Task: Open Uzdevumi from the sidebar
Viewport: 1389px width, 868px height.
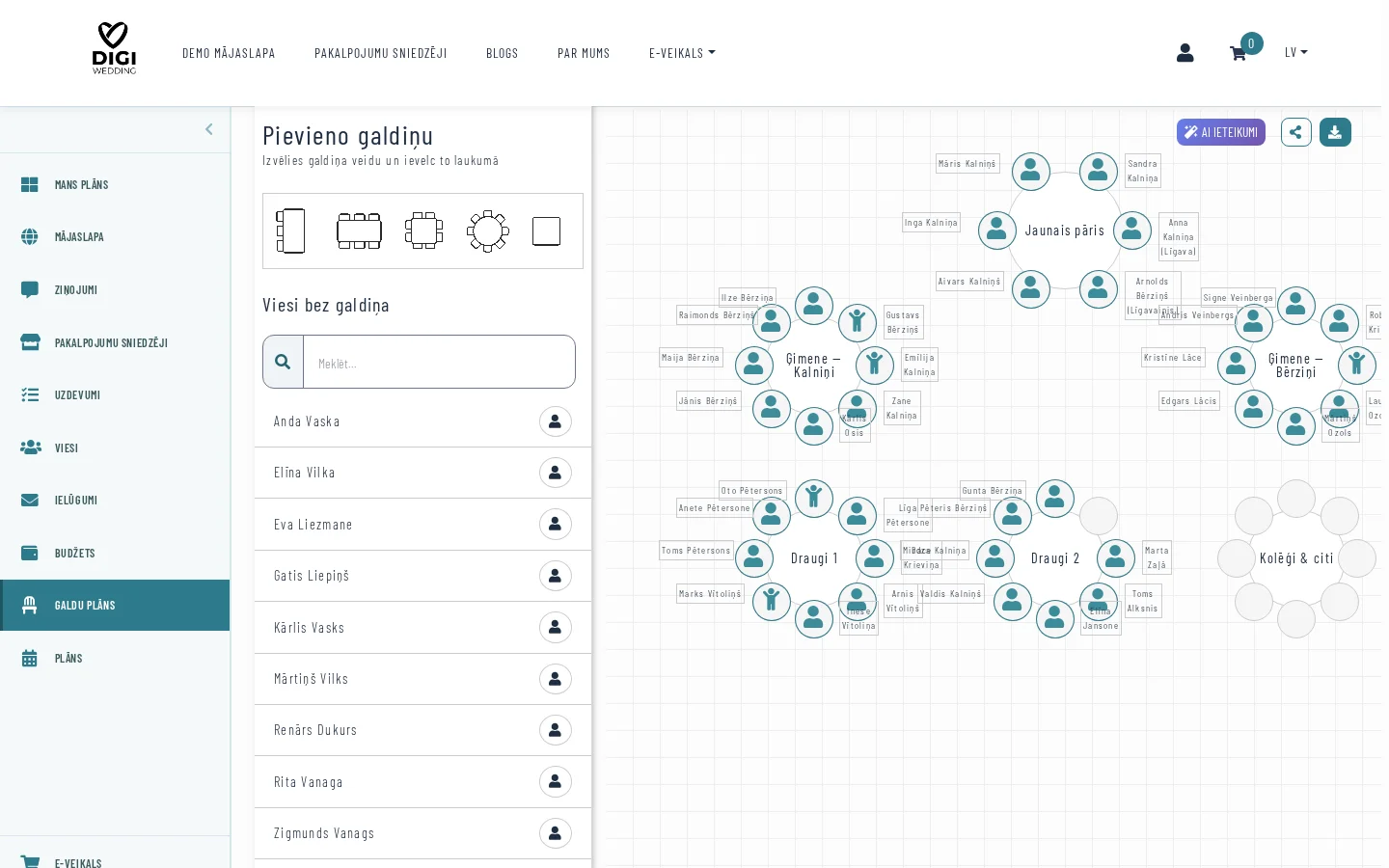Action: click(x=77, y=395)
